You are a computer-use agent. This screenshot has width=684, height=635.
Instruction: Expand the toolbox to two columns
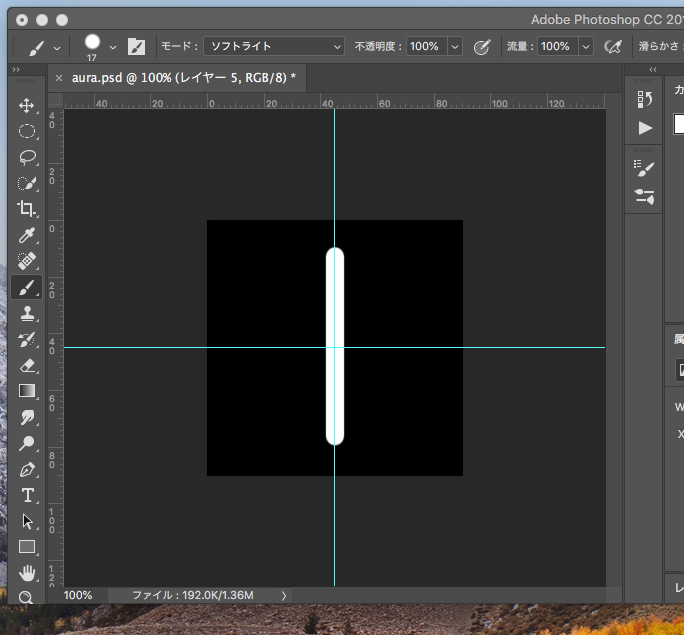click(16, 69)
